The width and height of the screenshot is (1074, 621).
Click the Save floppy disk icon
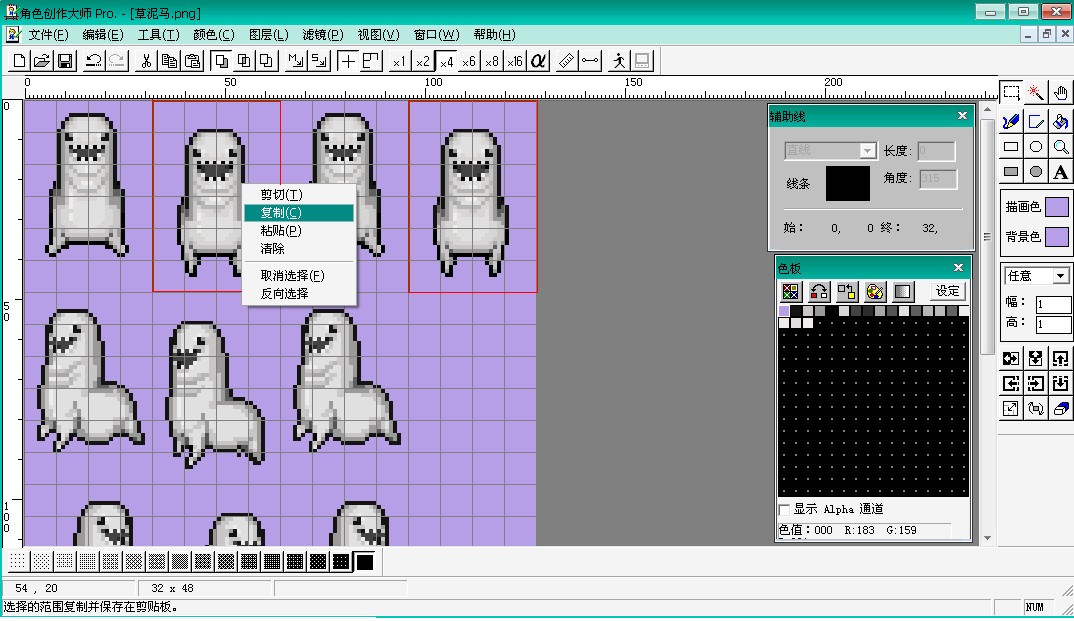(65, 61)
